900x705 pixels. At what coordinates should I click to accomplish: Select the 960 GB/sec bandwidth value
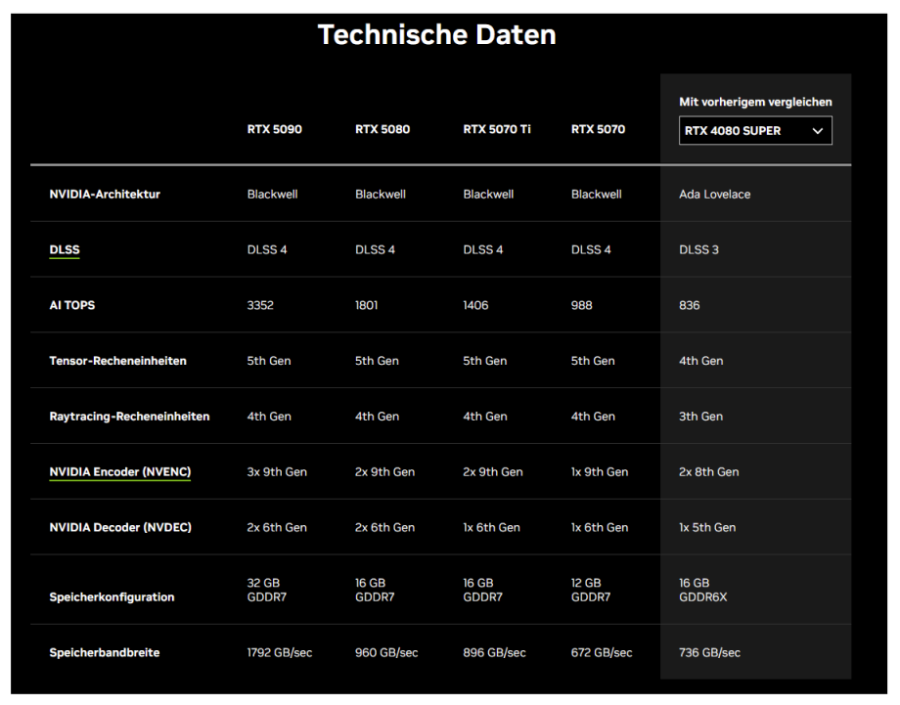[x=386, y=653]
